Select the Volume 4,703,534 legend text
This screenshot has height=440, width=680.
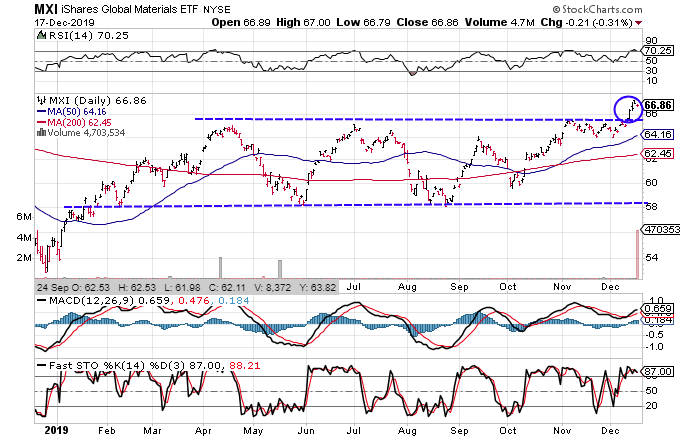point(86,133)
